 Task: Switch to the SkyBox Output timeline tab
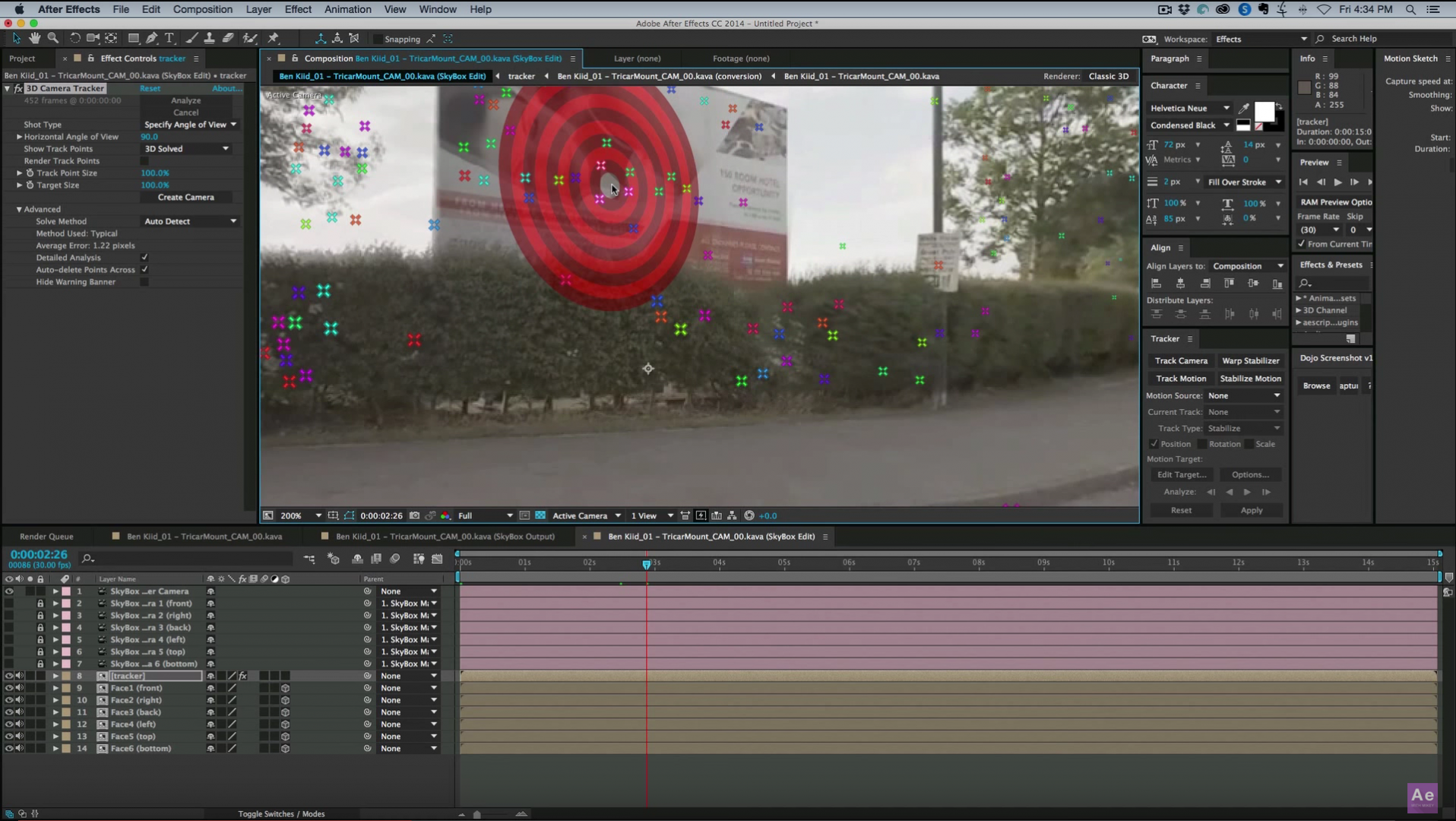coord(437,536)
